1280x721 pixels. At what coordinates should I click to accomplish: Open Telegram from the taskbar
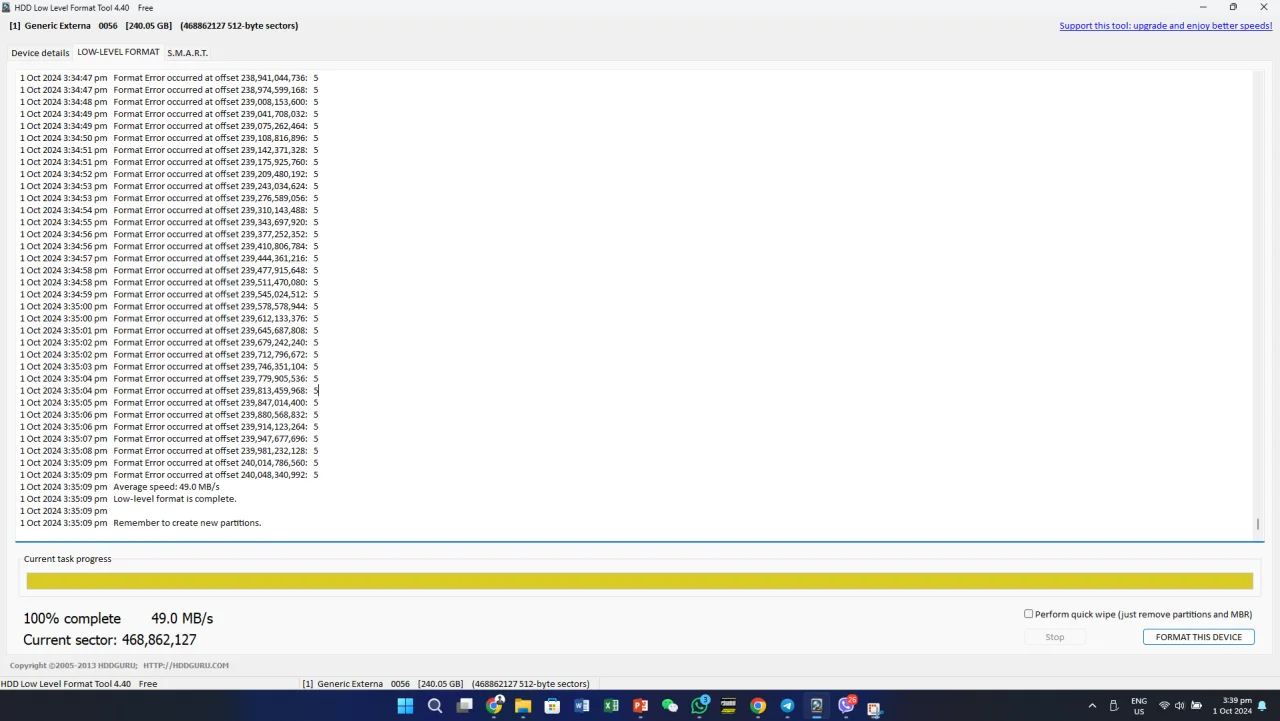pyautogui.click(x=787, y=706)
